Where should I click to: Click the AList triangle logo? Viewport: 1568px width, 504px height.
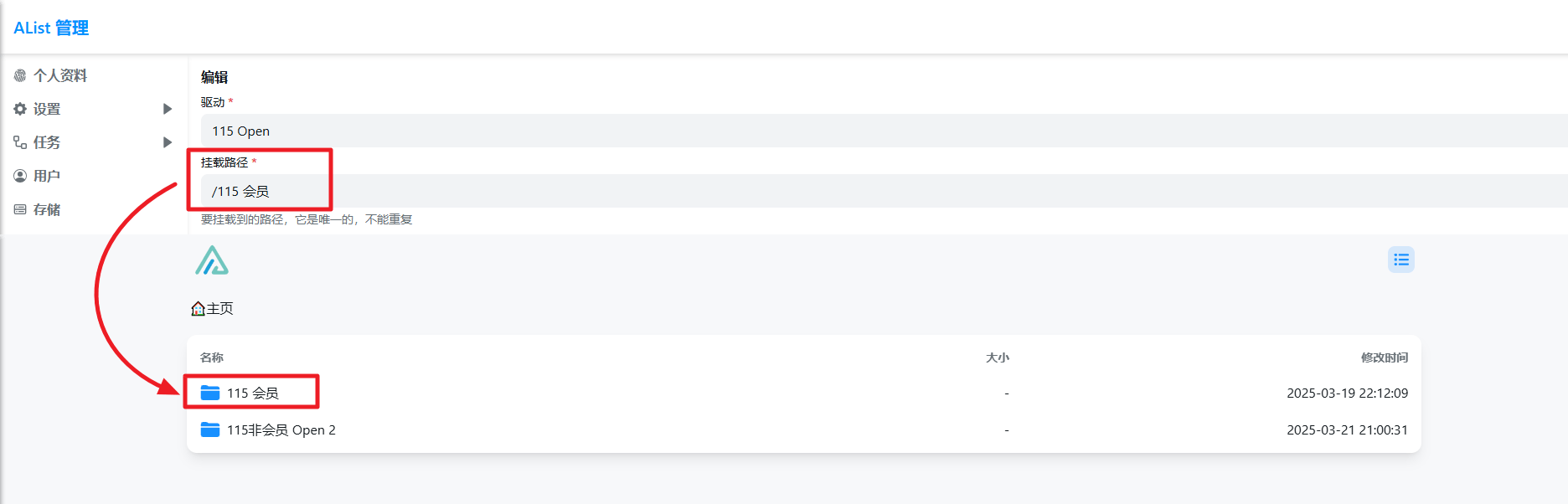[x=212, y=260]
